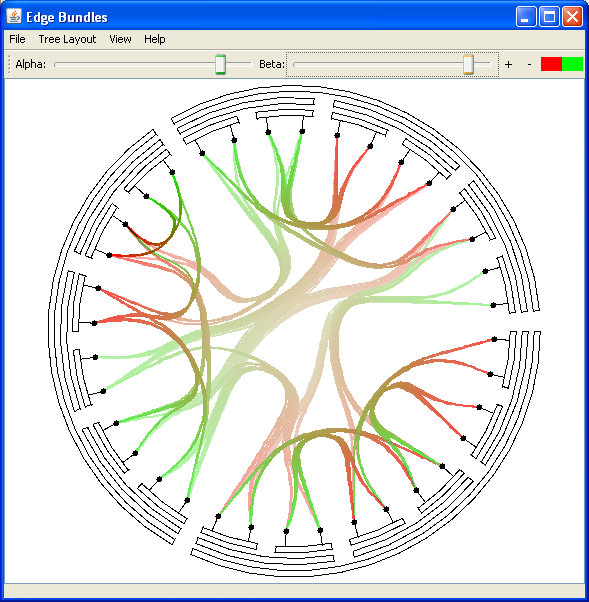
Task: Click the Alpha slider track left end
Action: tap(57, 64)
